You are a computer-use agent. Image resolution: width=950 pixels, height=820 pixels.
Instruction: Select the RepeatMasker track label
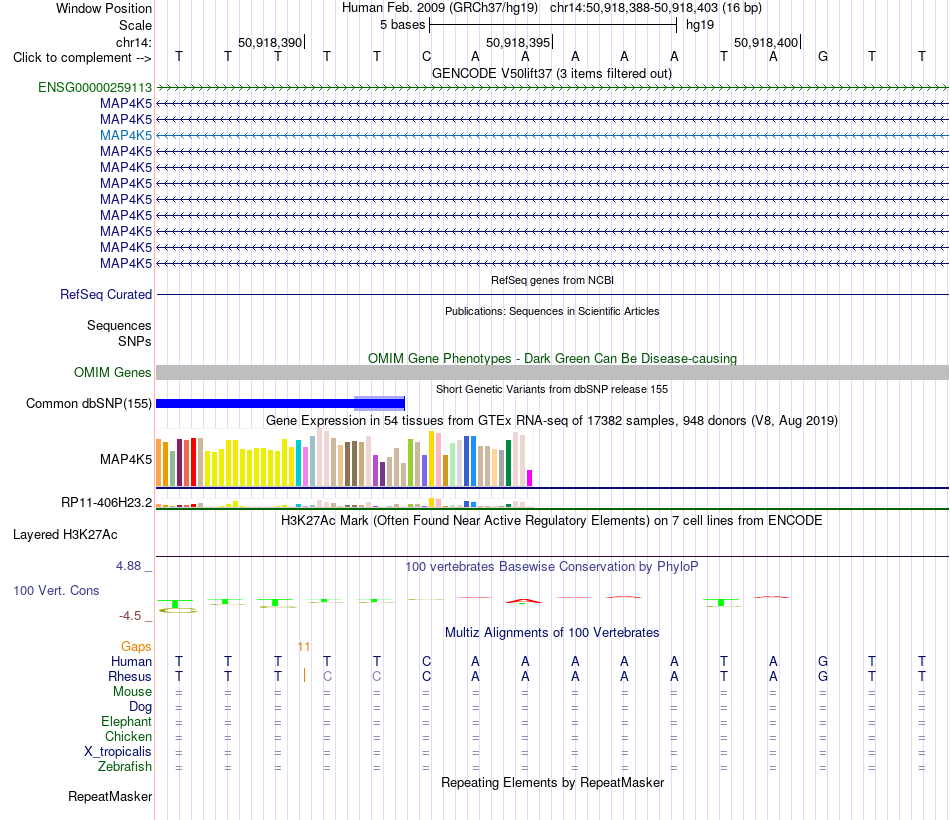click(x=110, y=796)
